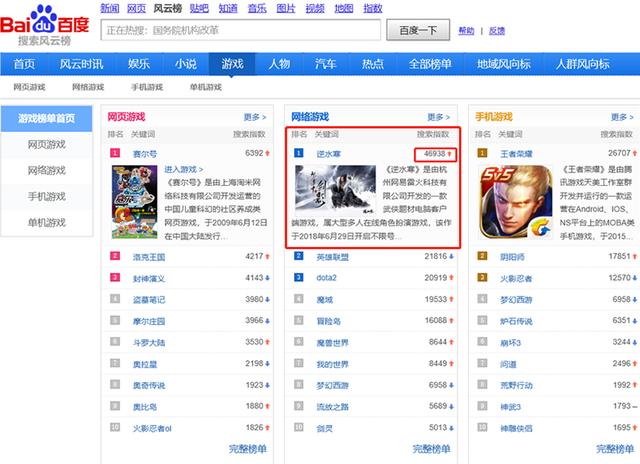Click the rank 2 badge beside 英雄联盟
Image resolution: width=640 pixels, height=464 pixels.
tap(297, 256)
